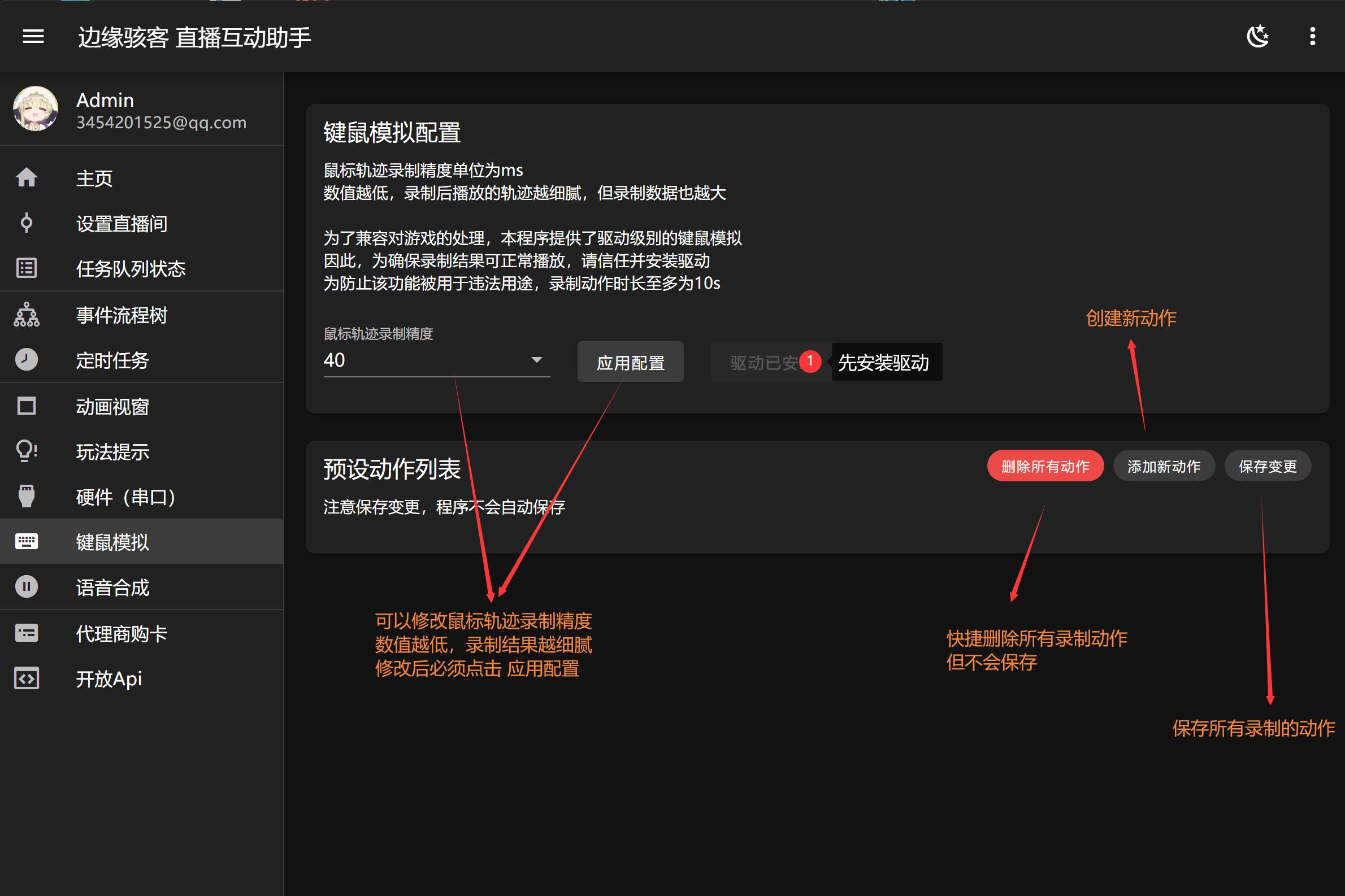1345x896 pixels.
Task: Open the 主页 home icon in sidebar
Action: coord(27,178)
